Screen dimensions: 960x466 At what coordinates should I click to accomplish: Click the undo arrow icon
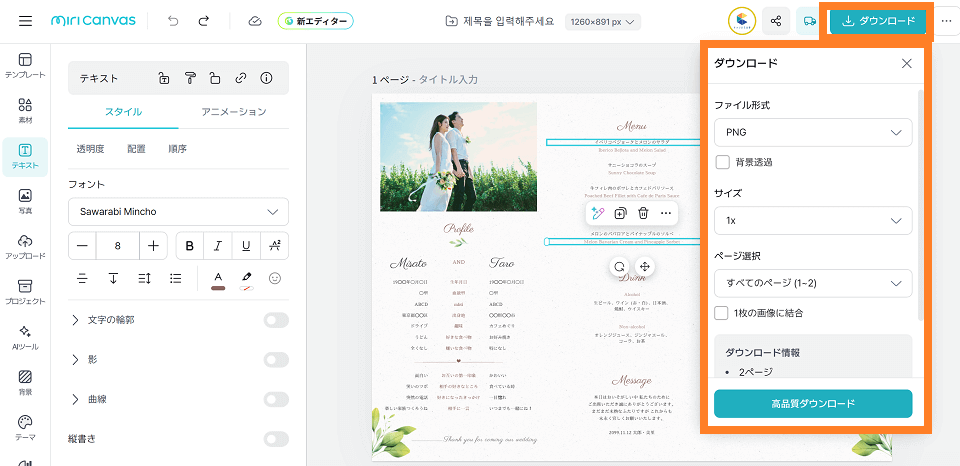174,21
